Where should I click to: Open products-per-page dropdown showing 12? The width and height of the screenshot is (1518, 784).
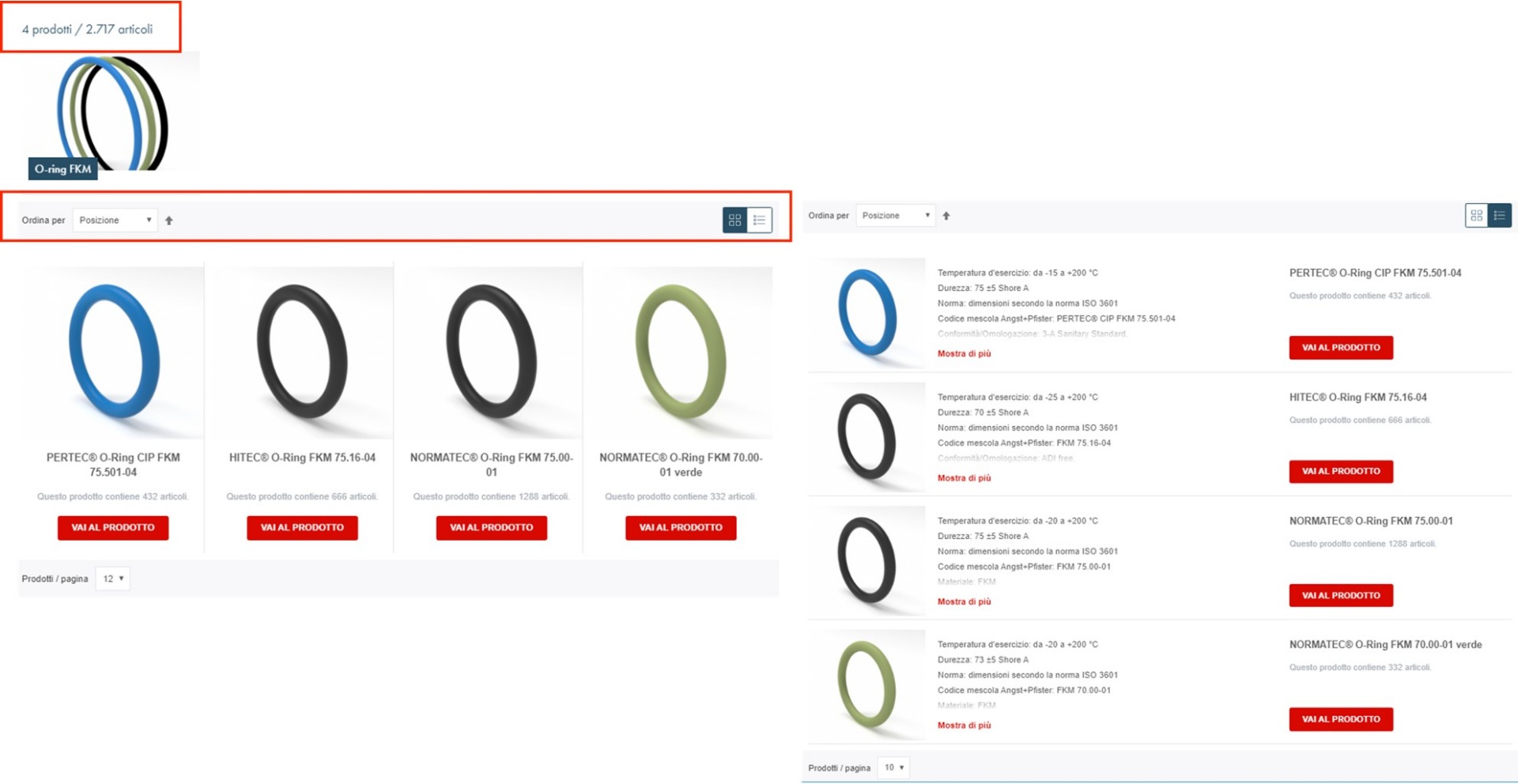pyautogui.click(x=112, y=579)
